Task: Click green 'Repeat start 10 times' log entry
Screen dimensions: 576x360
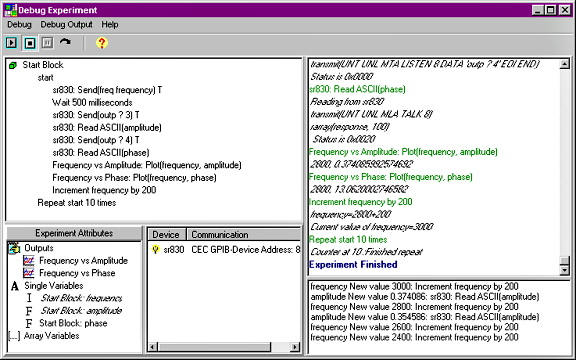Action: [348, 240]
